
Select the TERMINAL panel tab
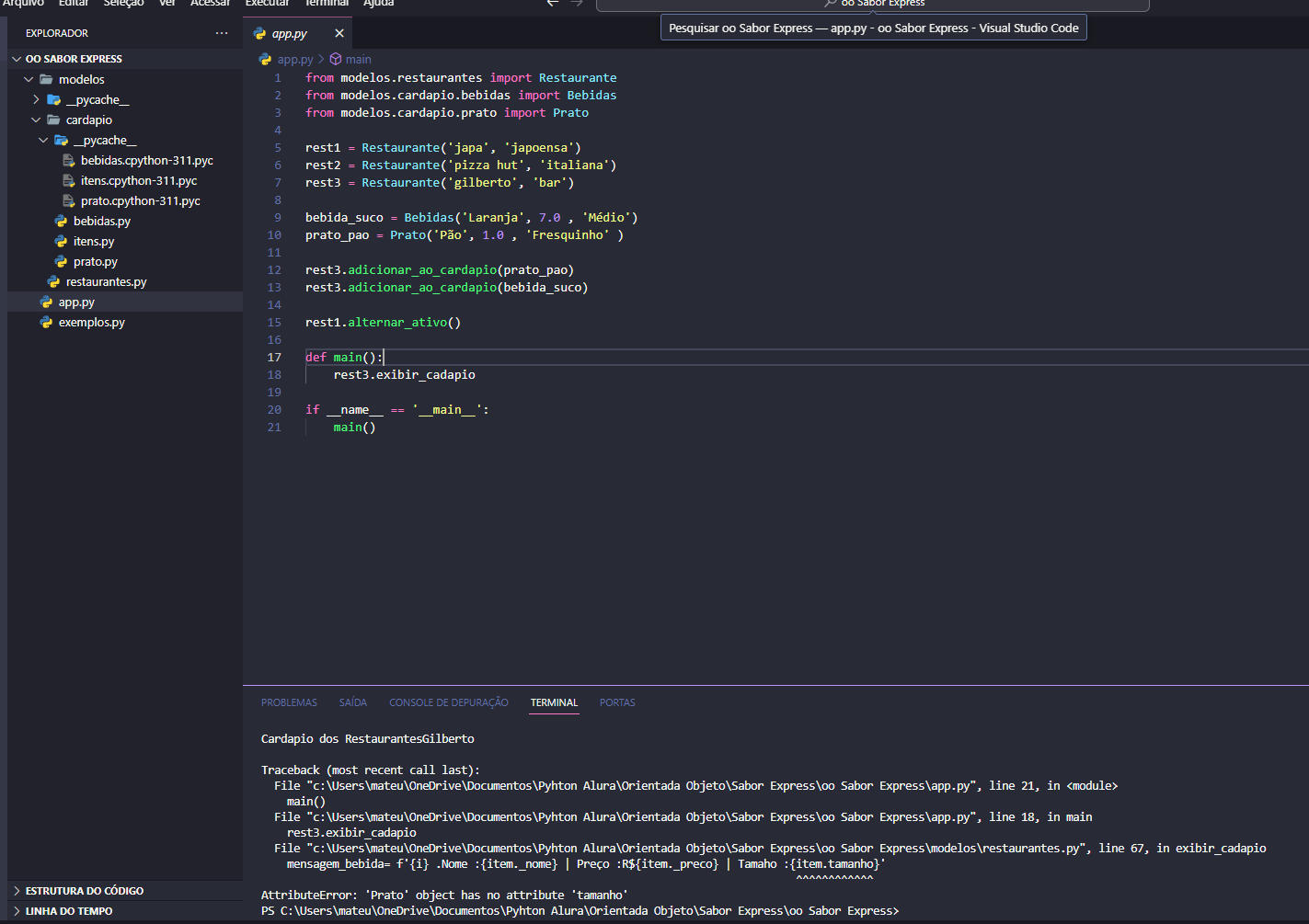pyautogui.click(x=554, y=702)
